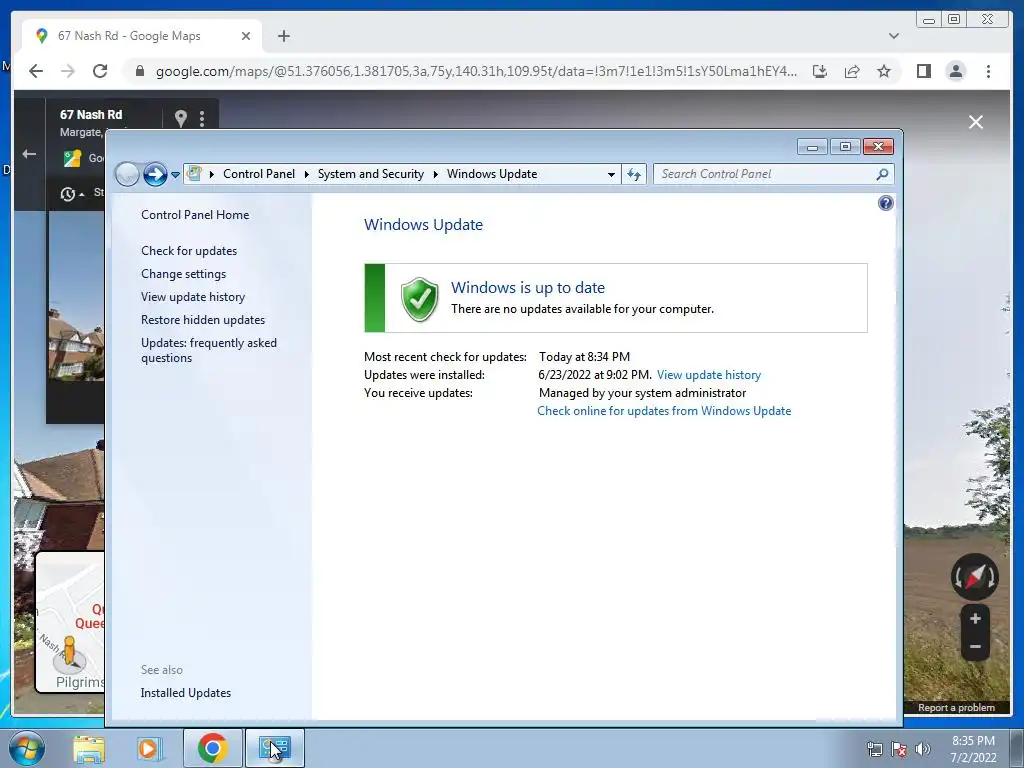This screenshot has width=1024, height=768.
Task: Click the Control Panel forward arrow button
Action: [x=155, y=174]
